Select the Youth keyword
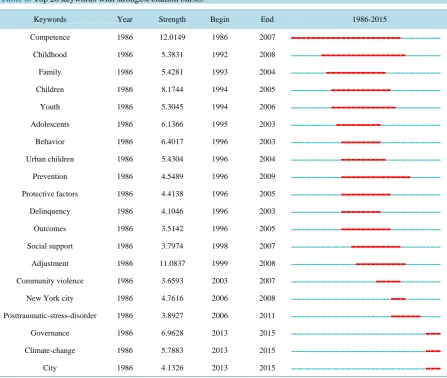 click(50, 107)
